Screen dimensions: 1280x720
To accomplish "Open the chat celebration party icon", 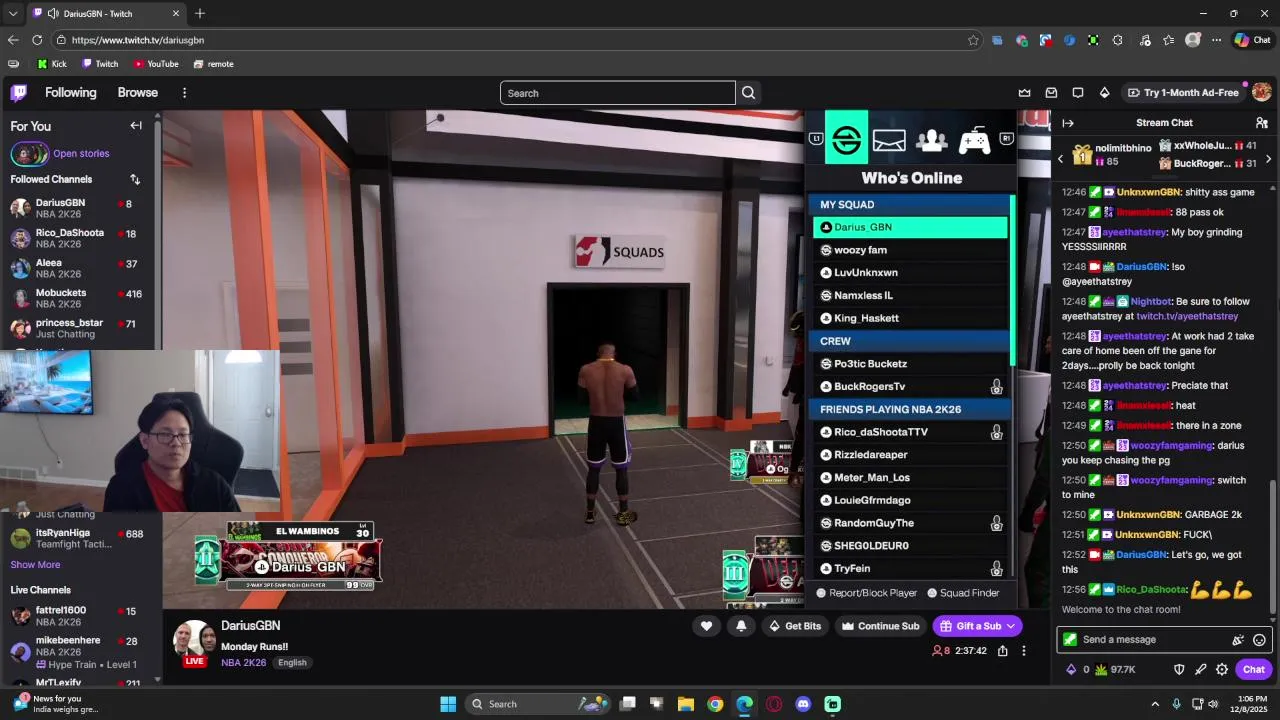I will [1238, 640].
